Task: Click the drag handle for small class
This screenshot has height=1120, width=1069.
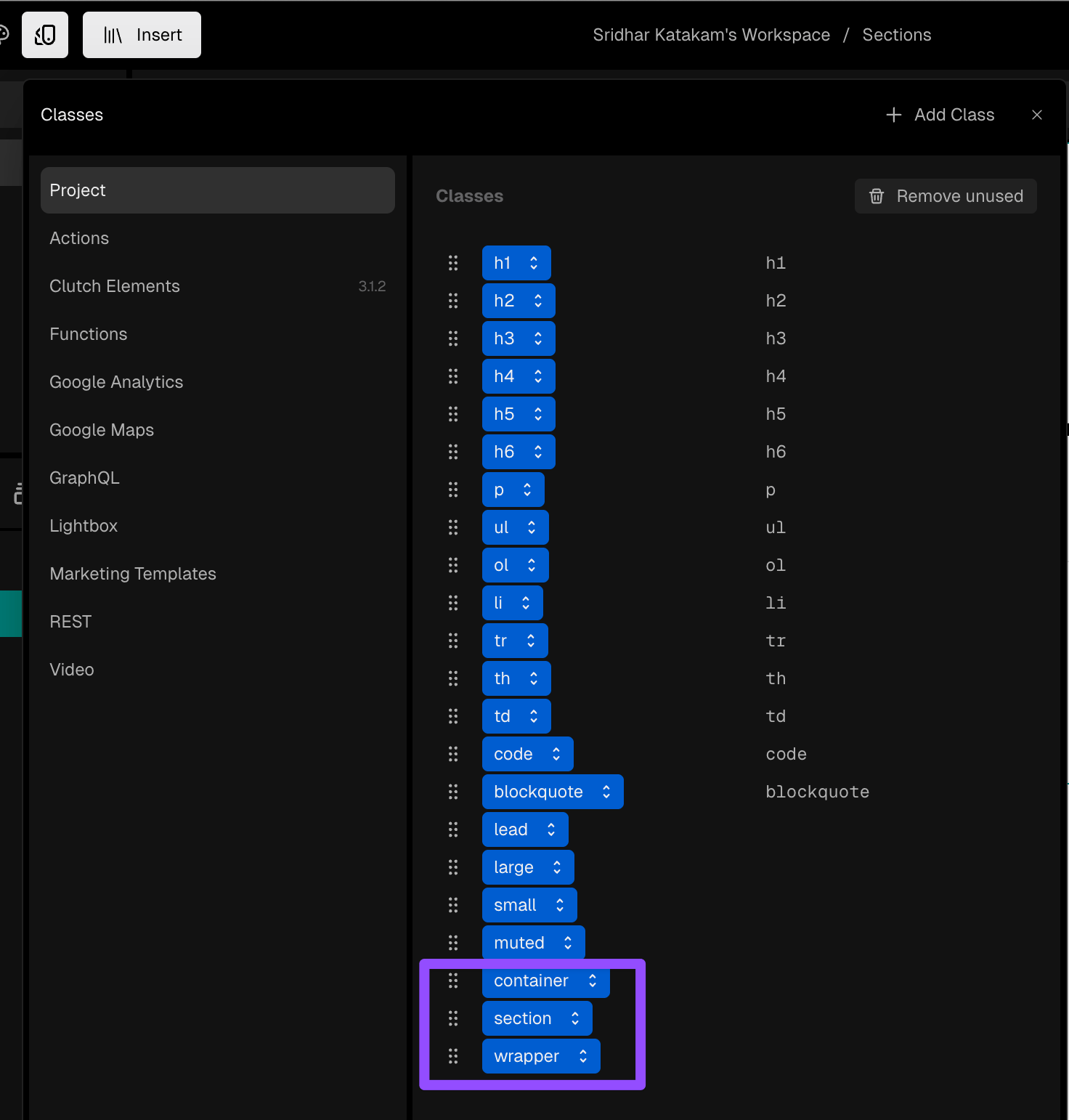Action: tap(453, 905)
